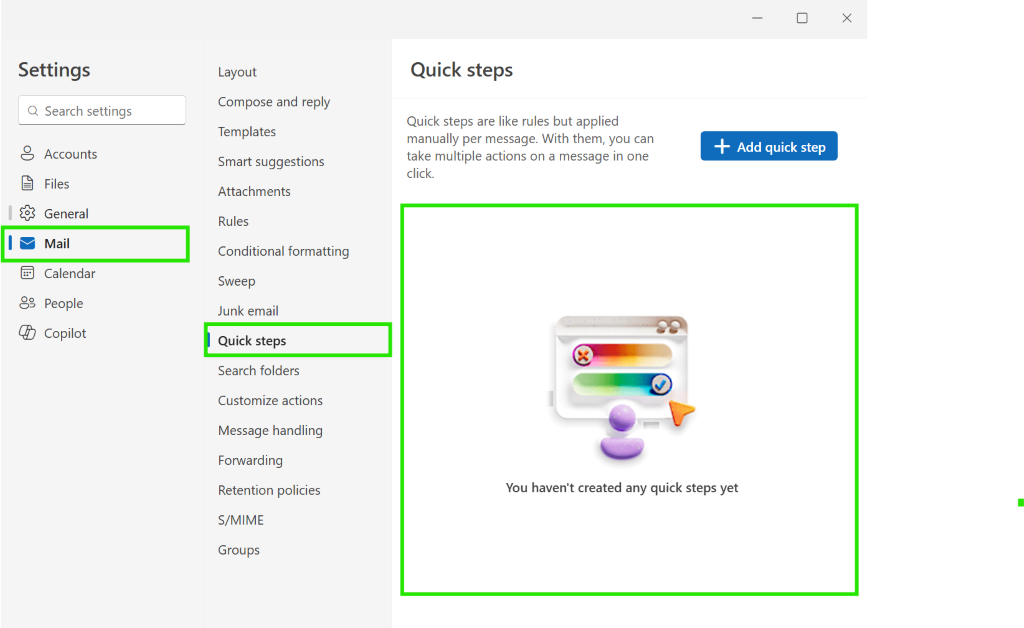Maximize the Settings window
The width and height of the screenshot is (1024, 628).
pyautogui.click(x=802, y=18)
